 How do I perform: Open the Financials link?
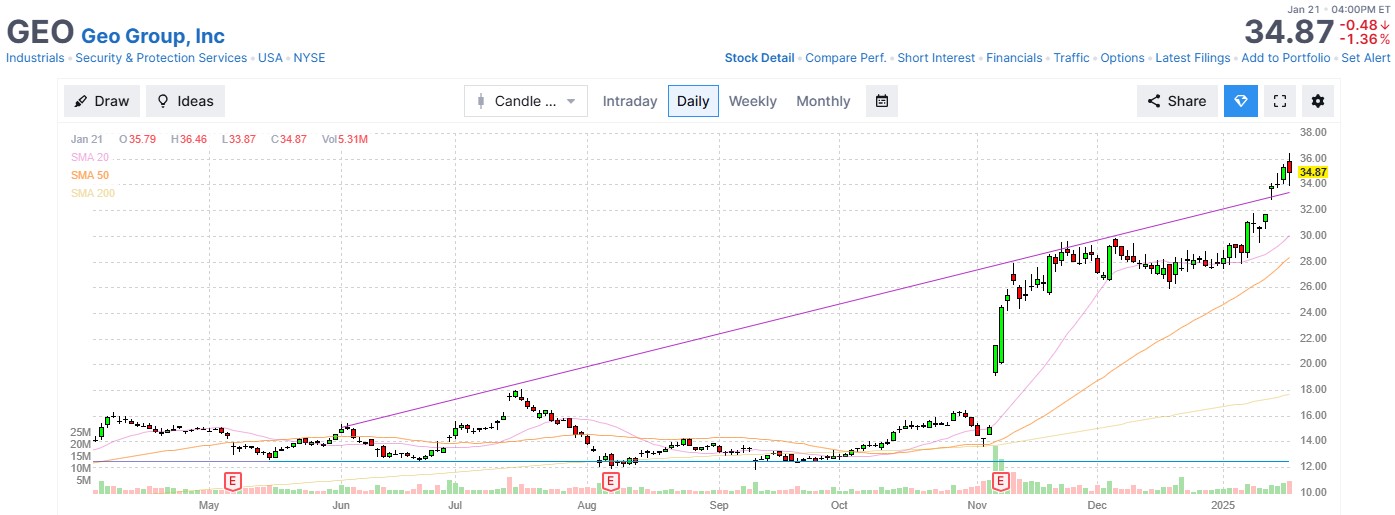tap(1014, 58)
